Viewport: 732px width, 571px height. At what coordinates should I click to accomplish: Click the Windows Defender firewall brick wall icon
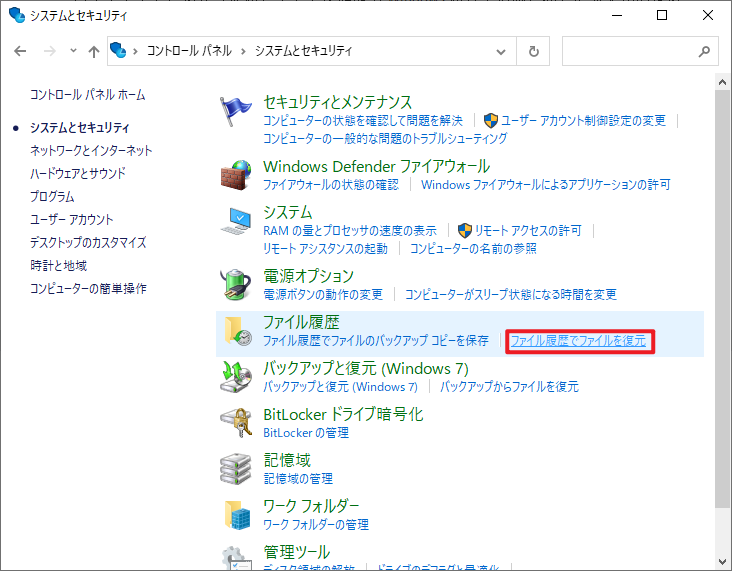click(236, 175)
